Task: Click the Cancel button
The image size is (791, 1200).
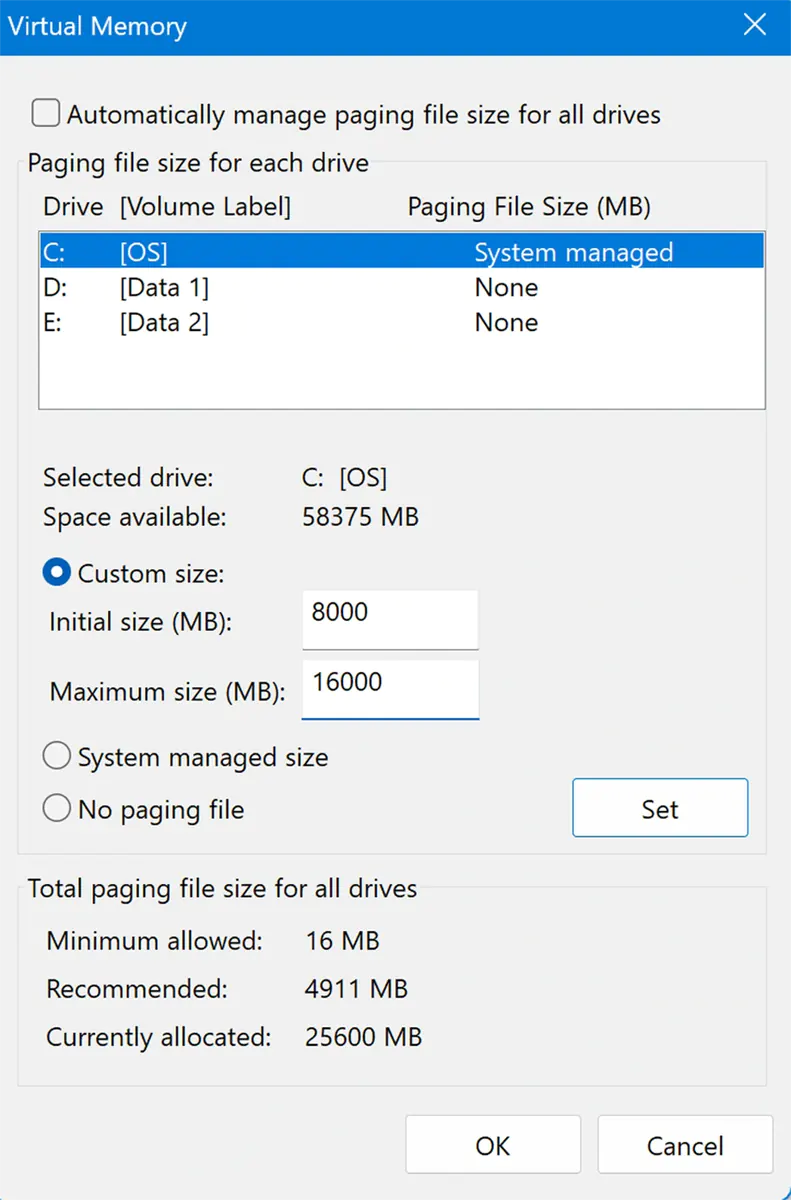Action: point(684,1145)
